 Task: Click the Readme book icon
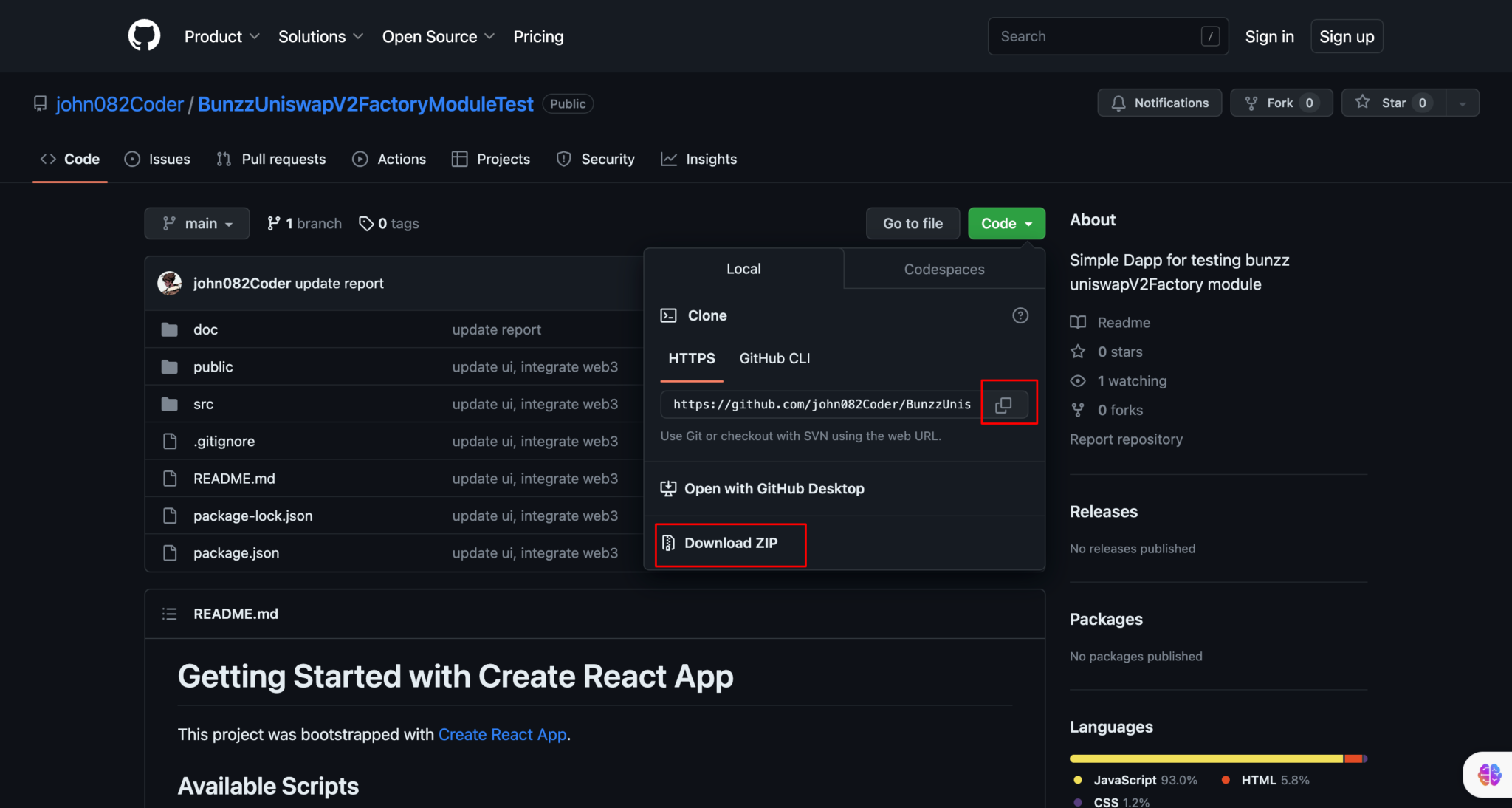click(x=1078, y=322)
